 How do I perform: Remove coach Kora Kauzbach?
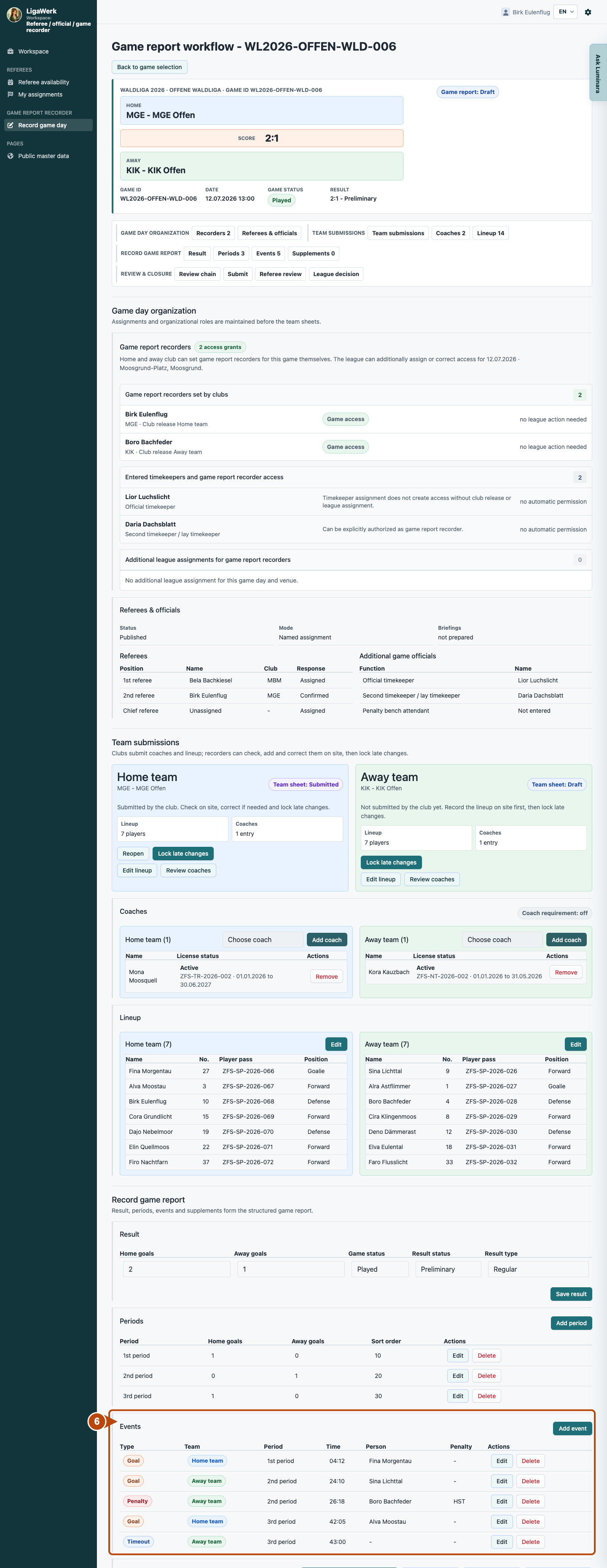(x=566, y=972)
